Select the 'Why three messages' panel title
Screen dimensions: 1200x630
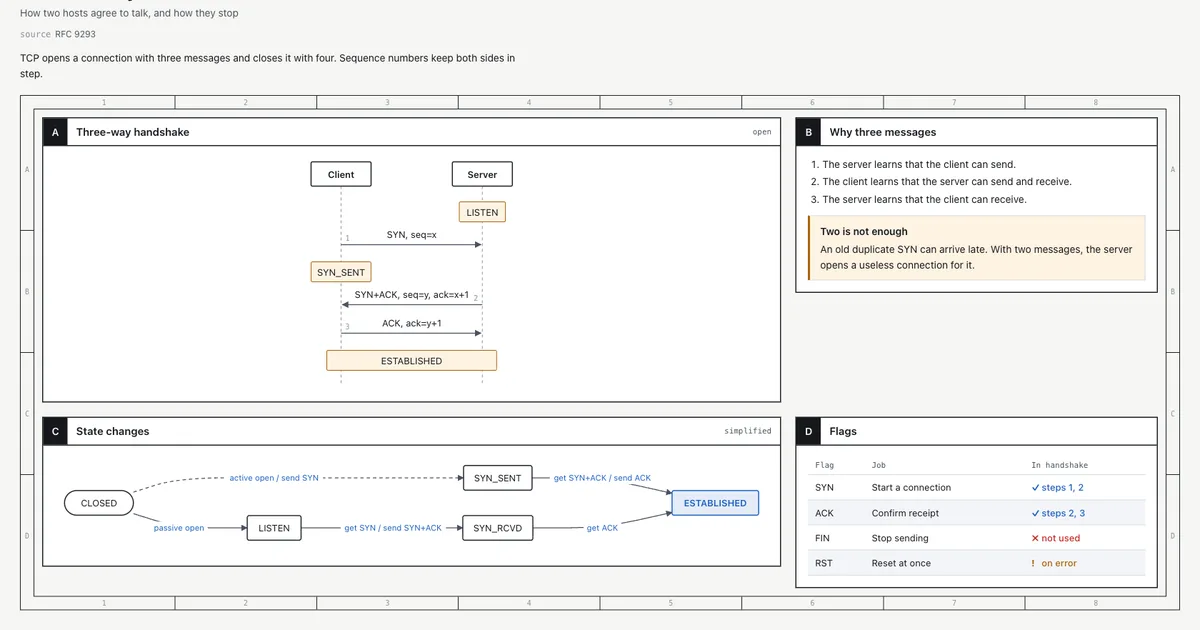tap(883, 132)
